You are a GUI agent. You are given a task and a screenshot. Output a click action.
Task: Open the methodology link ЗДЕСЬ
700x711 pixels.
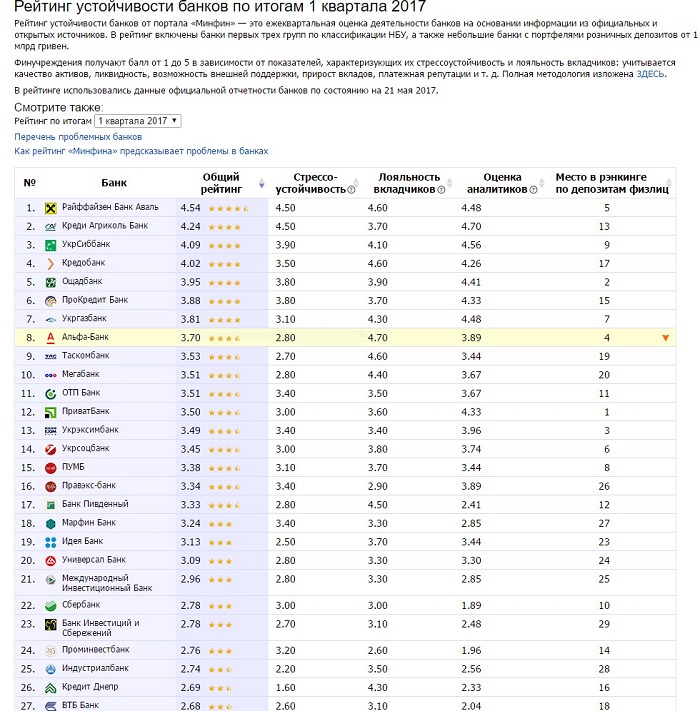(x=650, y=74)
